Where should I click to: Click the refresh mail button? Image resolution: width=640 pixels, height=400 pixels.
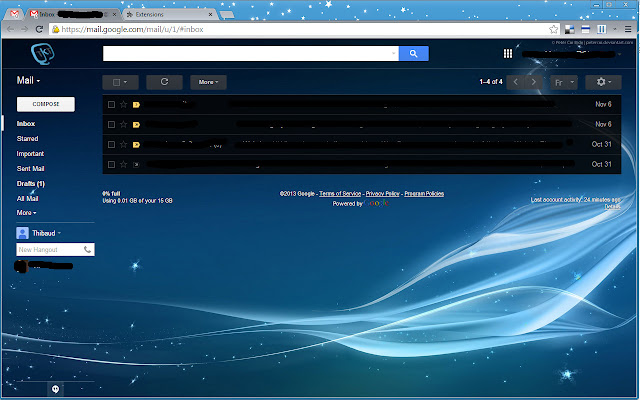(x=164, y=82)
